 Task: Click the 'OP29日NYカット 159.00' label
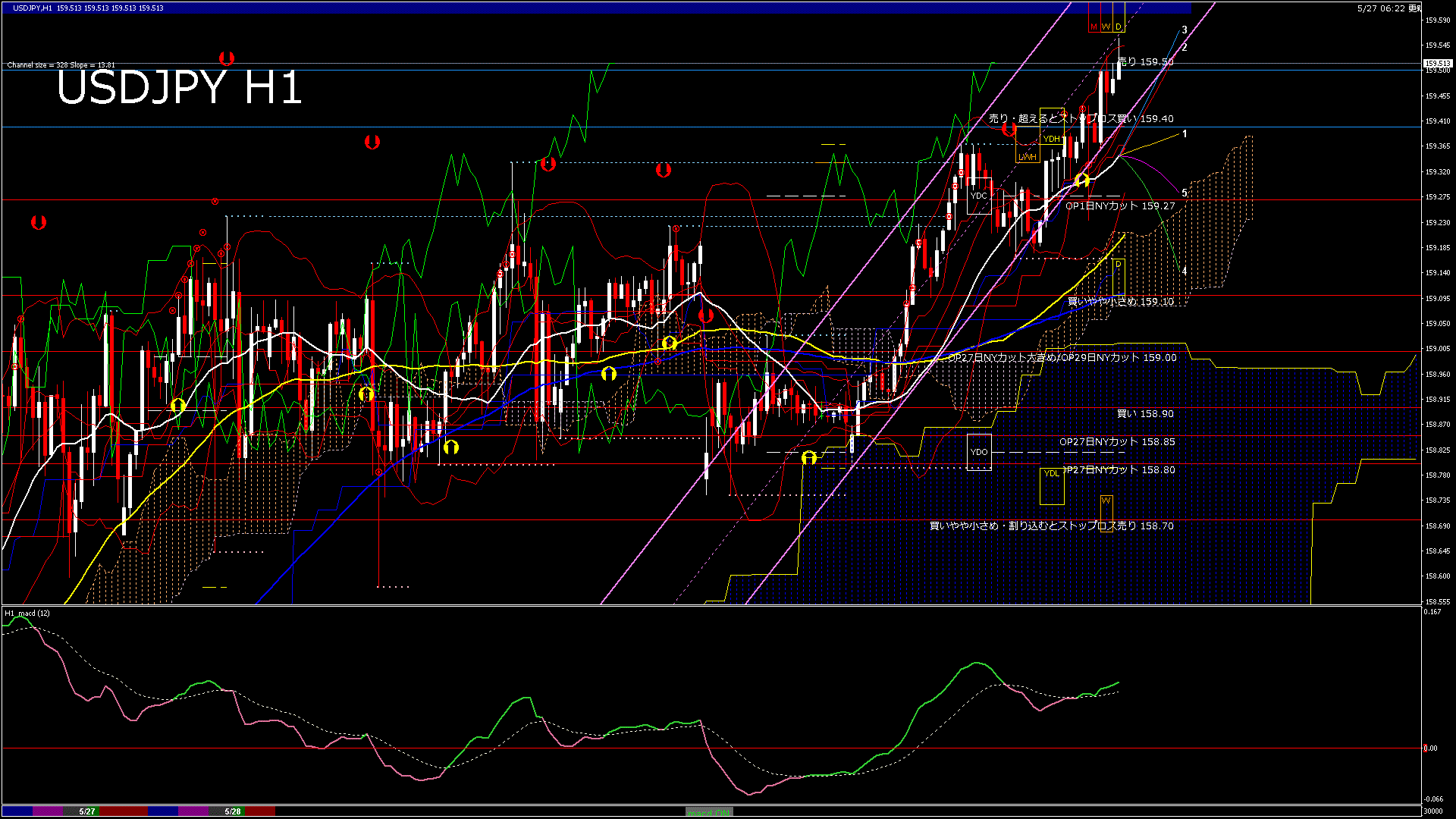[x=1118, y=358]
